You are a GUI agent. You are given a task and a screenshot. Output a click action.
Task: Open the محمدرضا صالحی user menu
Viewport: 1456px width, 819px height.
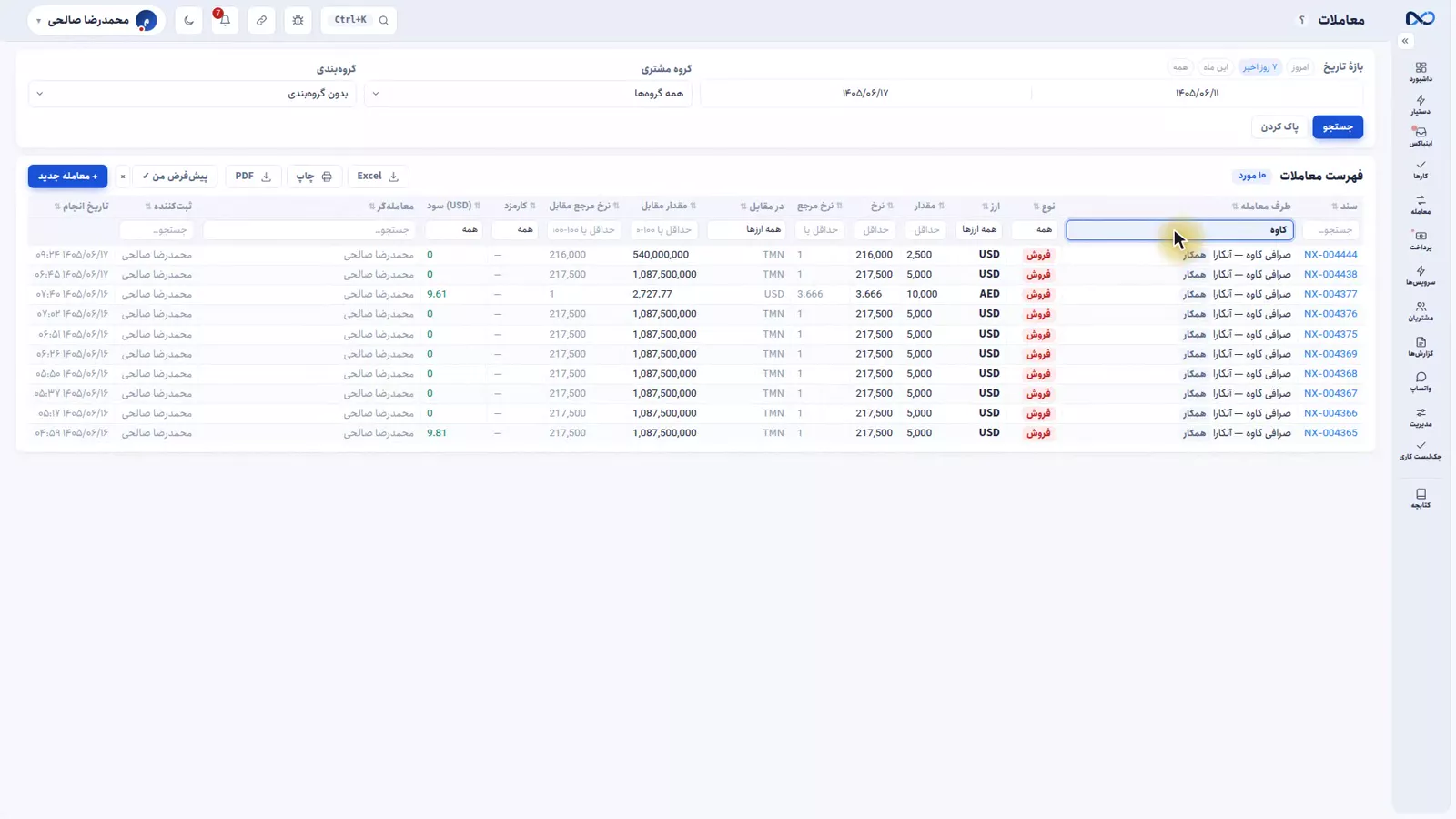pos(96,20)
